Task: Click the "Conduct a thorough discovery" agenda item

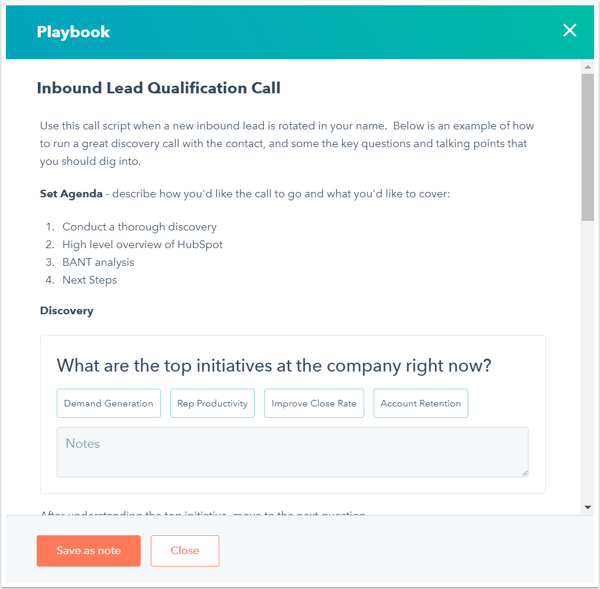Action: click(139, 227)
